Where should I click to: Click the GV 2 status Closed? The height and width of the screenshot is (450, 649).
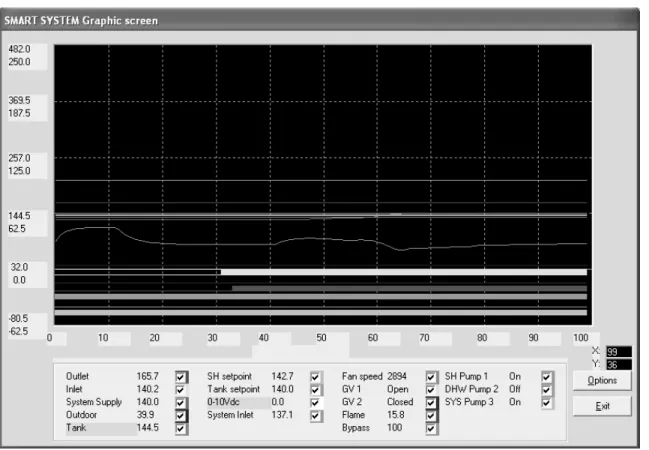coord(400,402)
